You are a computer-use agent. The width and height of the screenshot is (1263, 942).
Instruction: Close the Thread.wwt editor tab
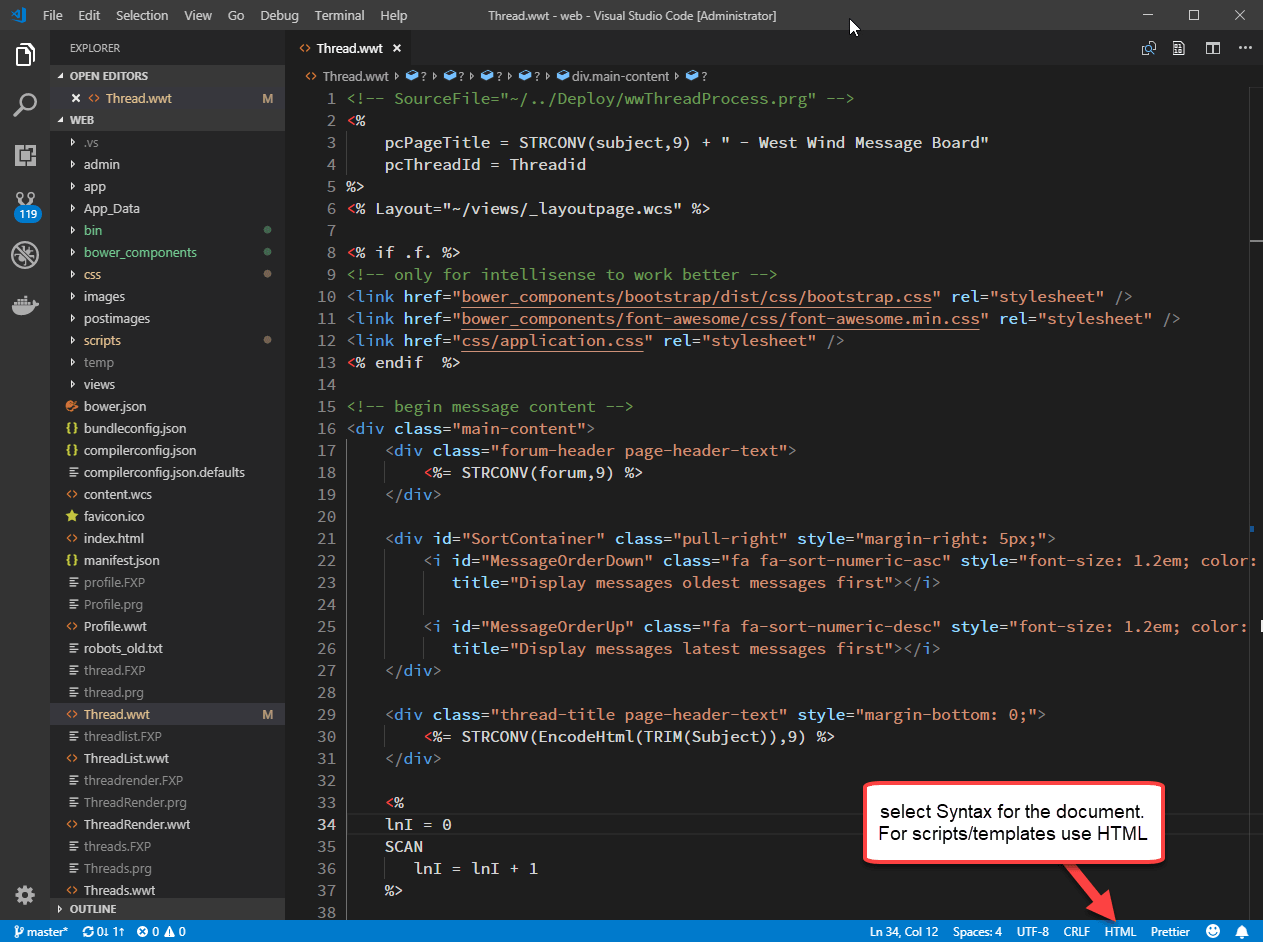click(x=397, y=48)
